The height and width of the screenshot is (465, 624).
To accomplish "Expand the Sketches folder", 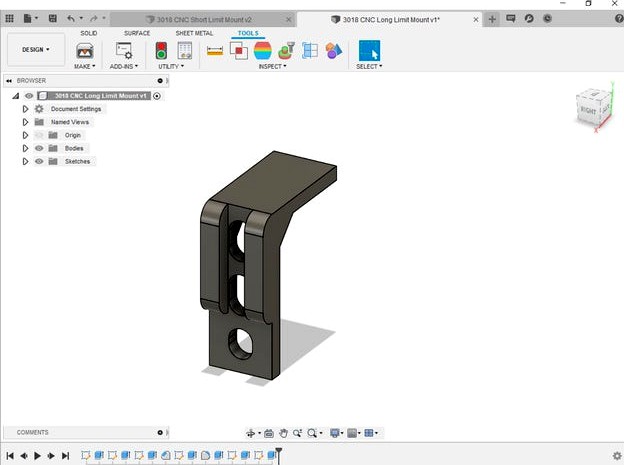I will tap(25, 162).
